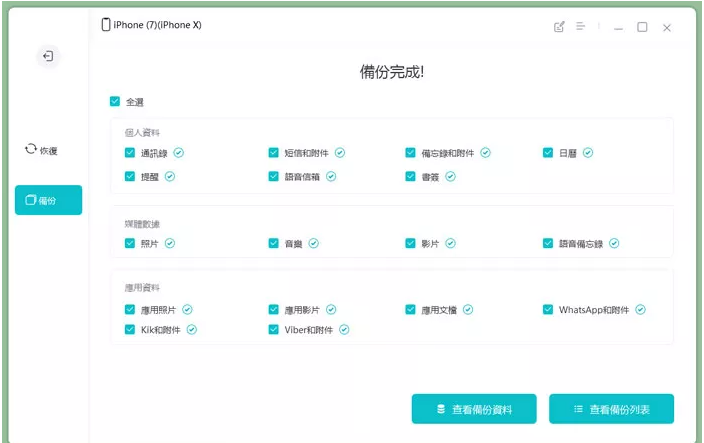Screen dimensions: 704x443
Task: Minimize the application window
Action: (x=618, y=28)
